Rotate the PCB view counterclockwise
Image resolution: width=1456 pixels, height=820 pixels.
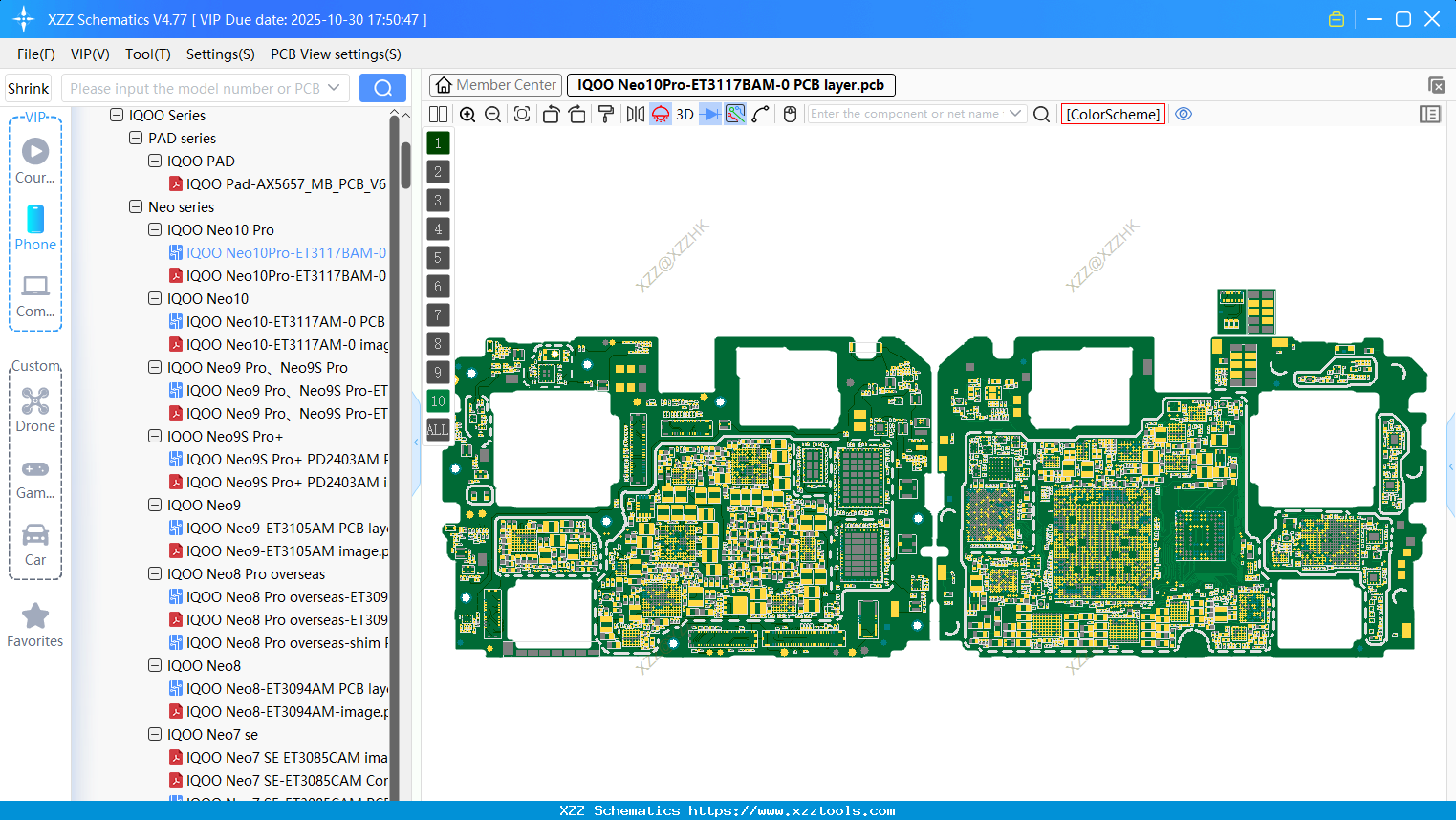[551, 114]
